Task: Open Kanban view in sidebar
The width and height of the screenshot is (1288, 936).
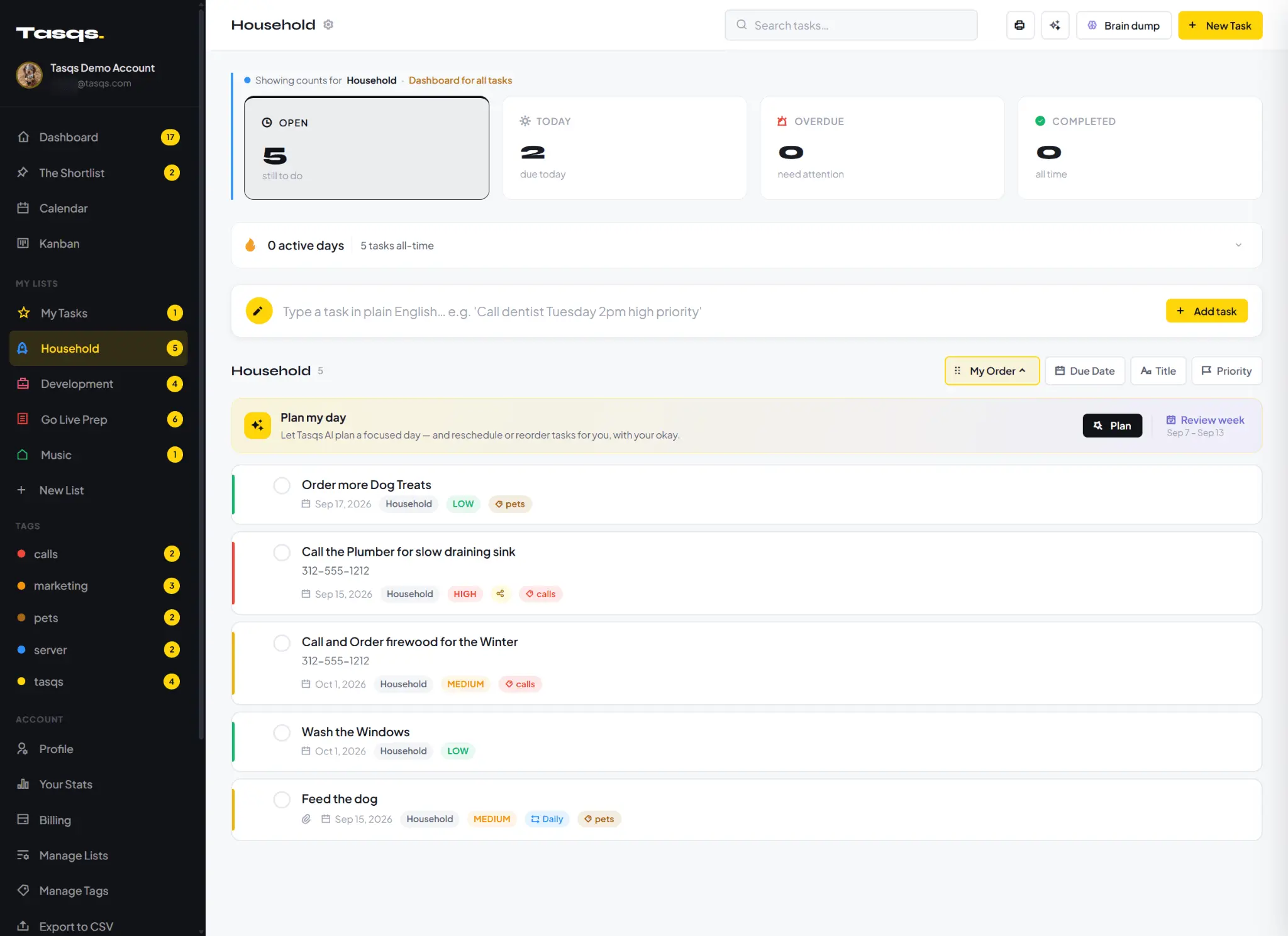Action: [99, 243]
